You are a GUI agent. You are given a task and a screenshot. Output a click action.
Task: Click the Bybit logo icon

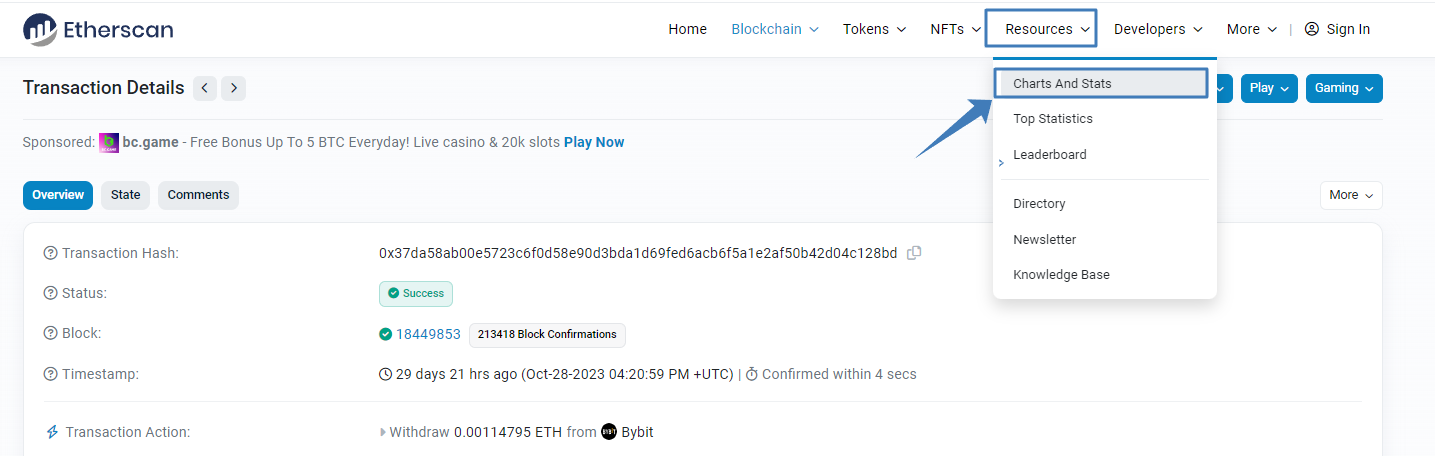pyautogui.click(x=609, y=432)
